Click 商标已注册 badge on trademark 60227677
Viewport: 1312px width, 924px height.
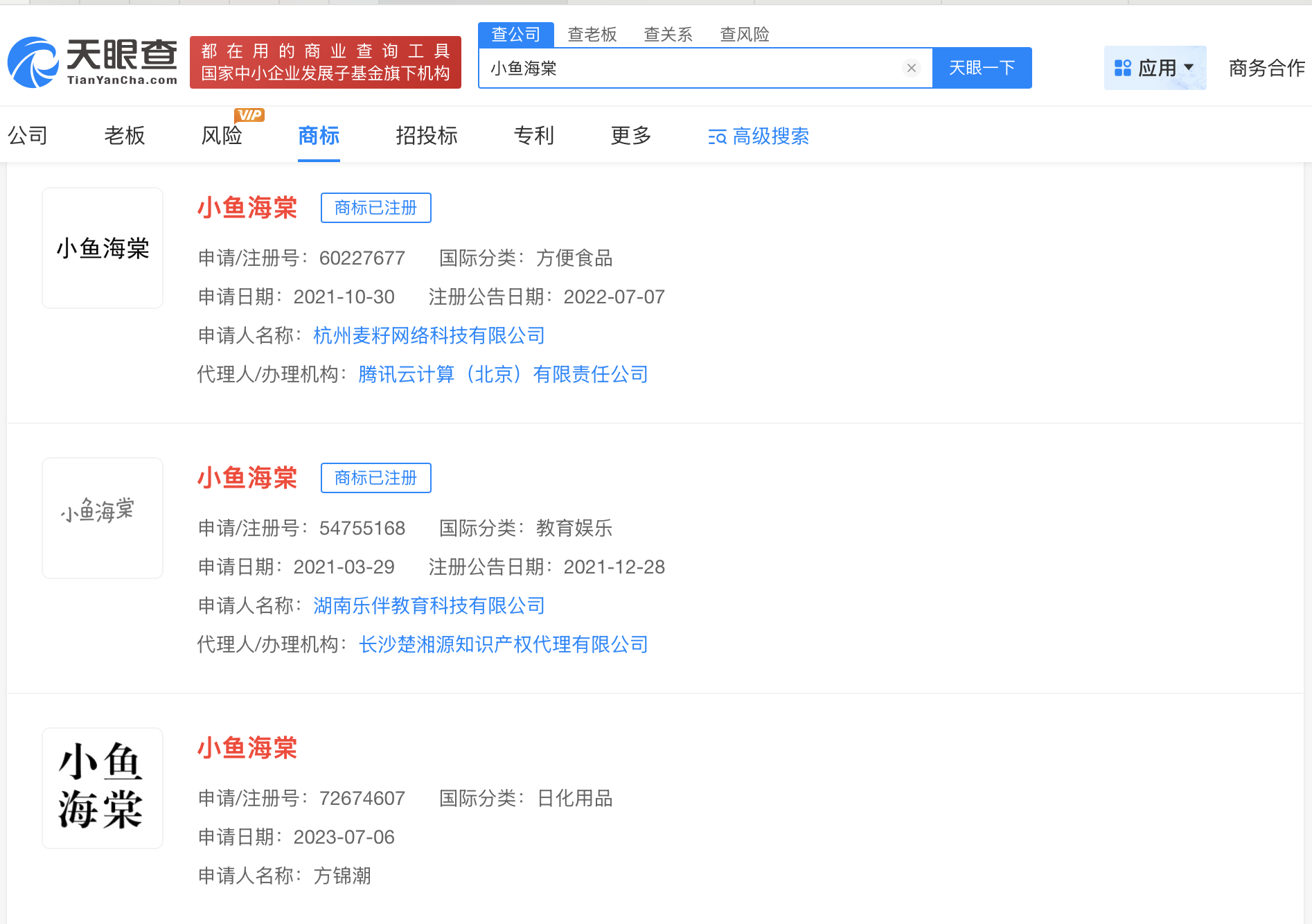click(376, 208)
